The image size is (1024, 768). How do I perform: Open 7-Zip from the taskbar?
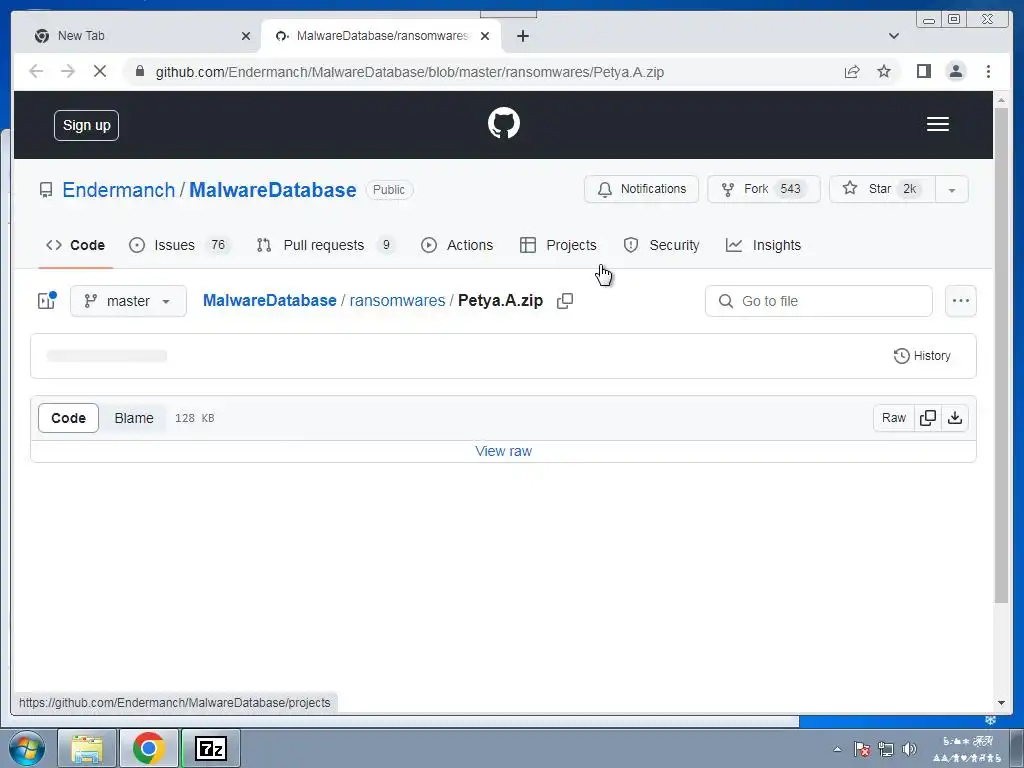pyautogui.click(x=210, y=748)
